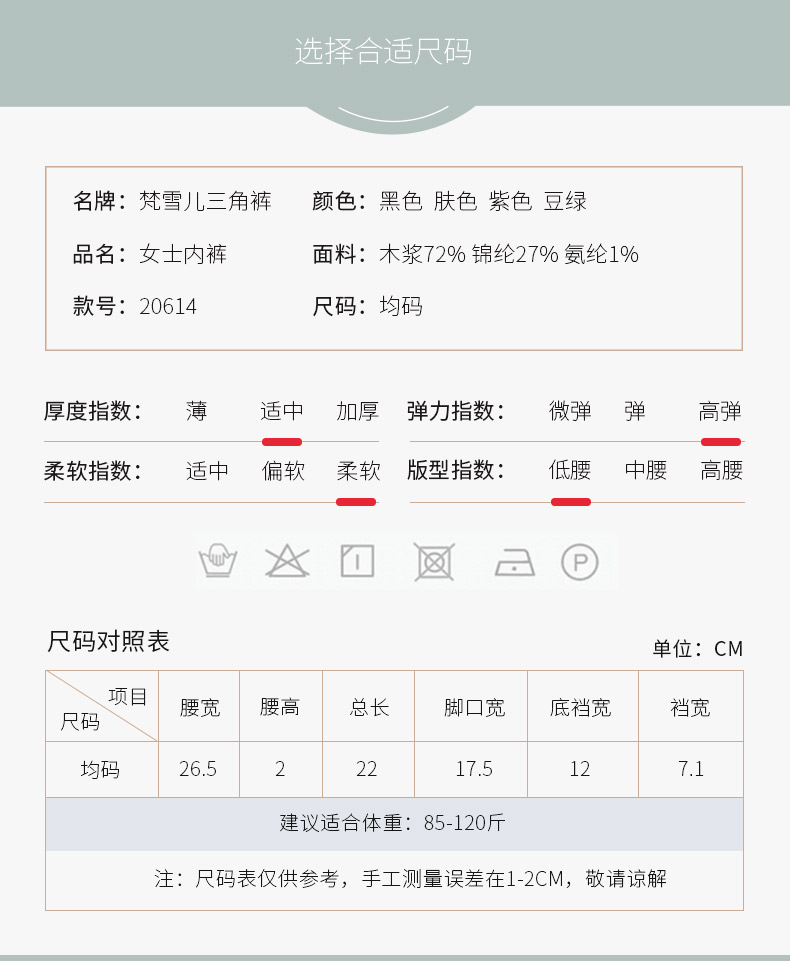The width and height of the screenshot is (790, 961).
Task: Click the fabric text 氨纶1%
Action: point(601,254)
